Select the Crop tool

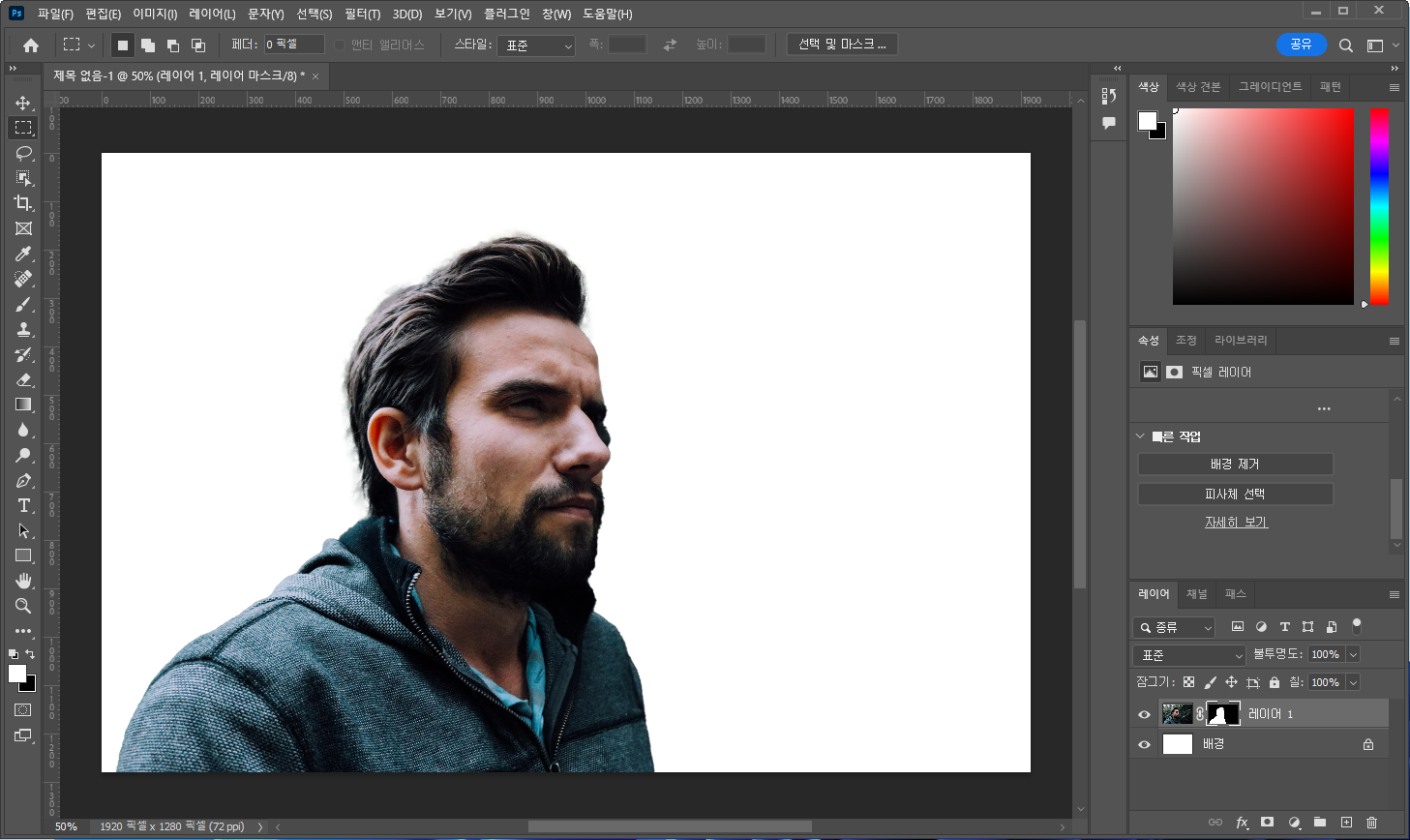click(x=23, y=203)
